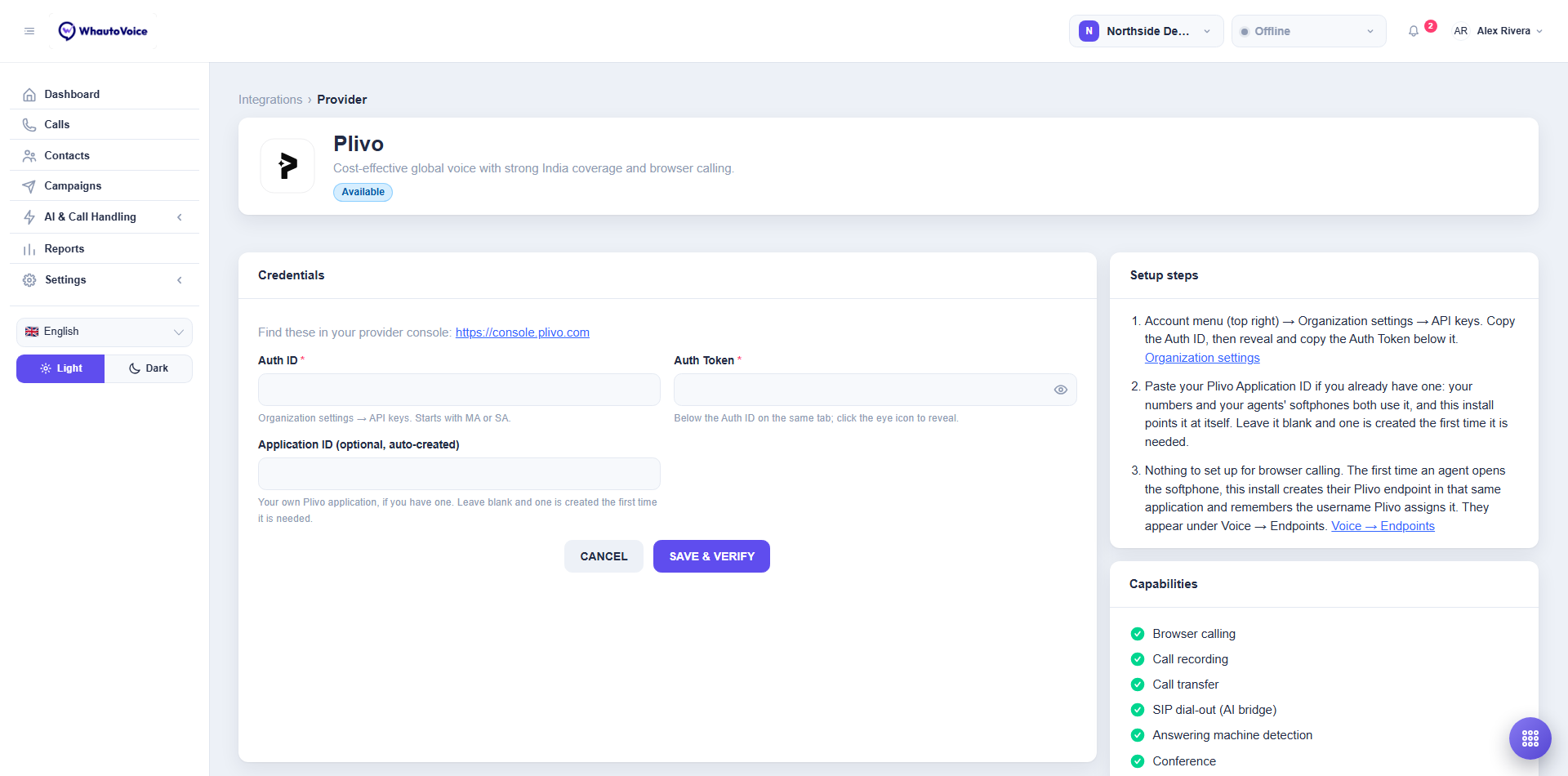
Task: Expand the AI & Call Handling submenu
Action: (180, 217)
